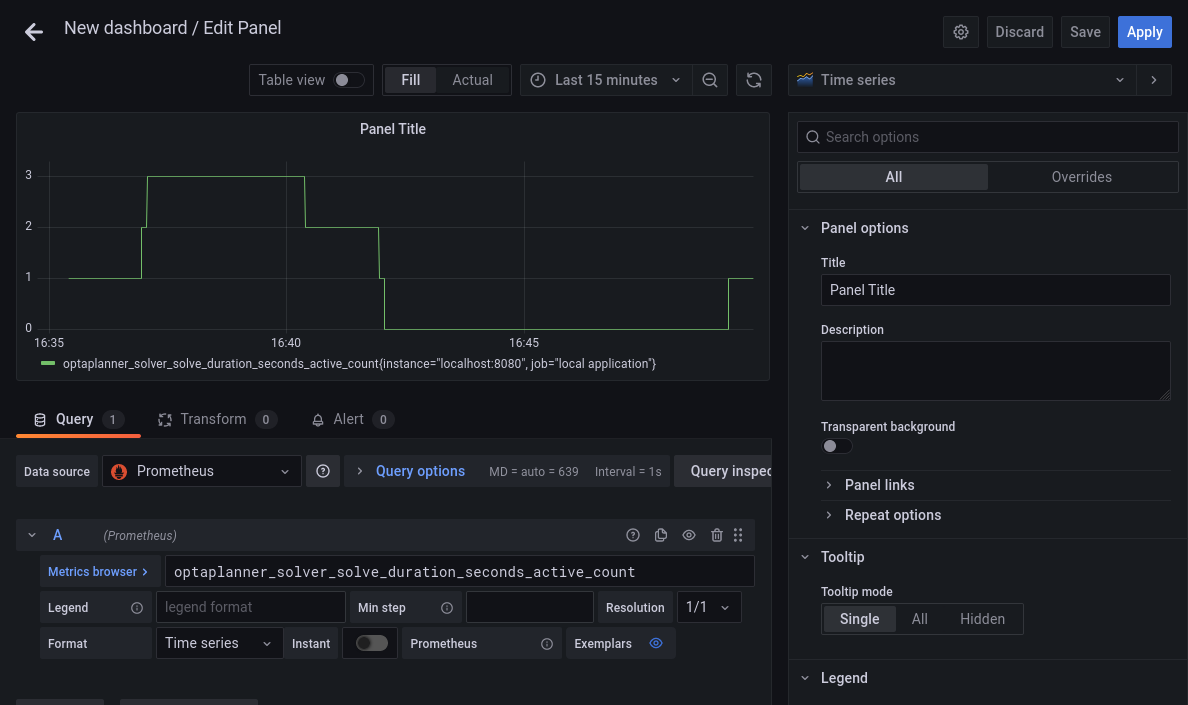
Task: Duplicate query A using the copy icon
Action: [660, 535]
